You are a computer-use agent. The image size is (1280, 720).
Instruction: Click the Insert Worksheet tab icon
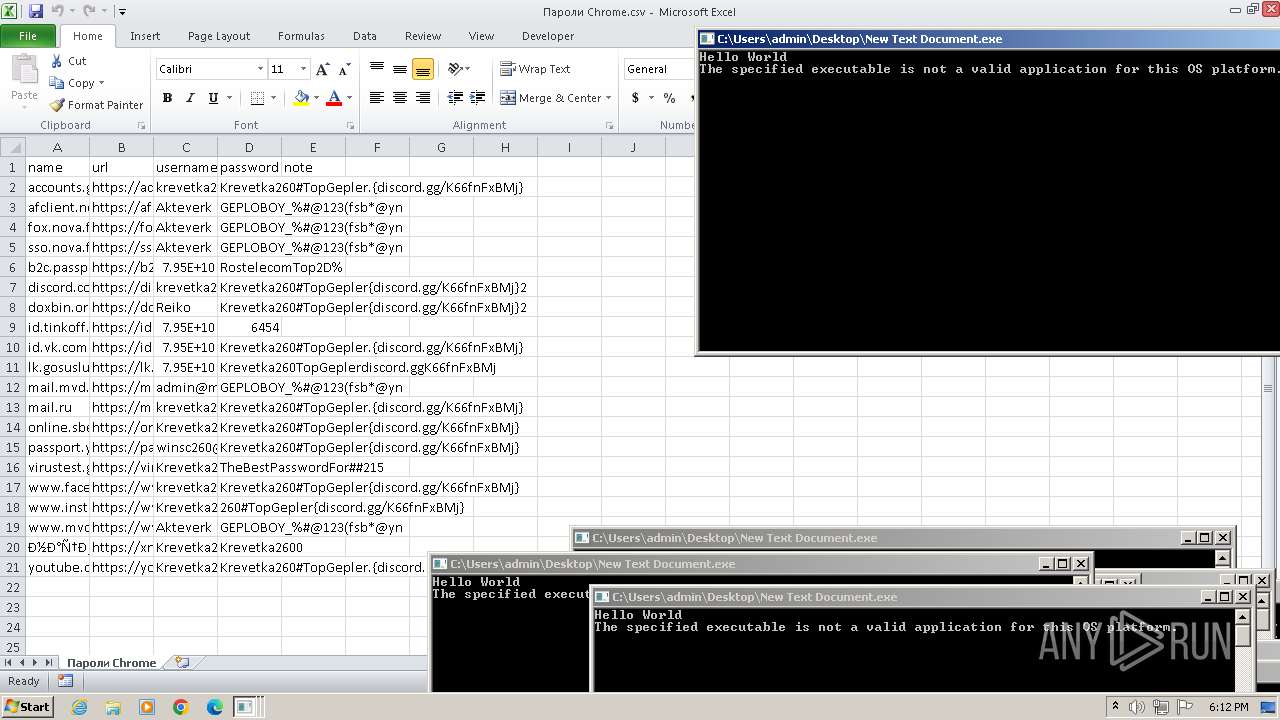point(181,662)
